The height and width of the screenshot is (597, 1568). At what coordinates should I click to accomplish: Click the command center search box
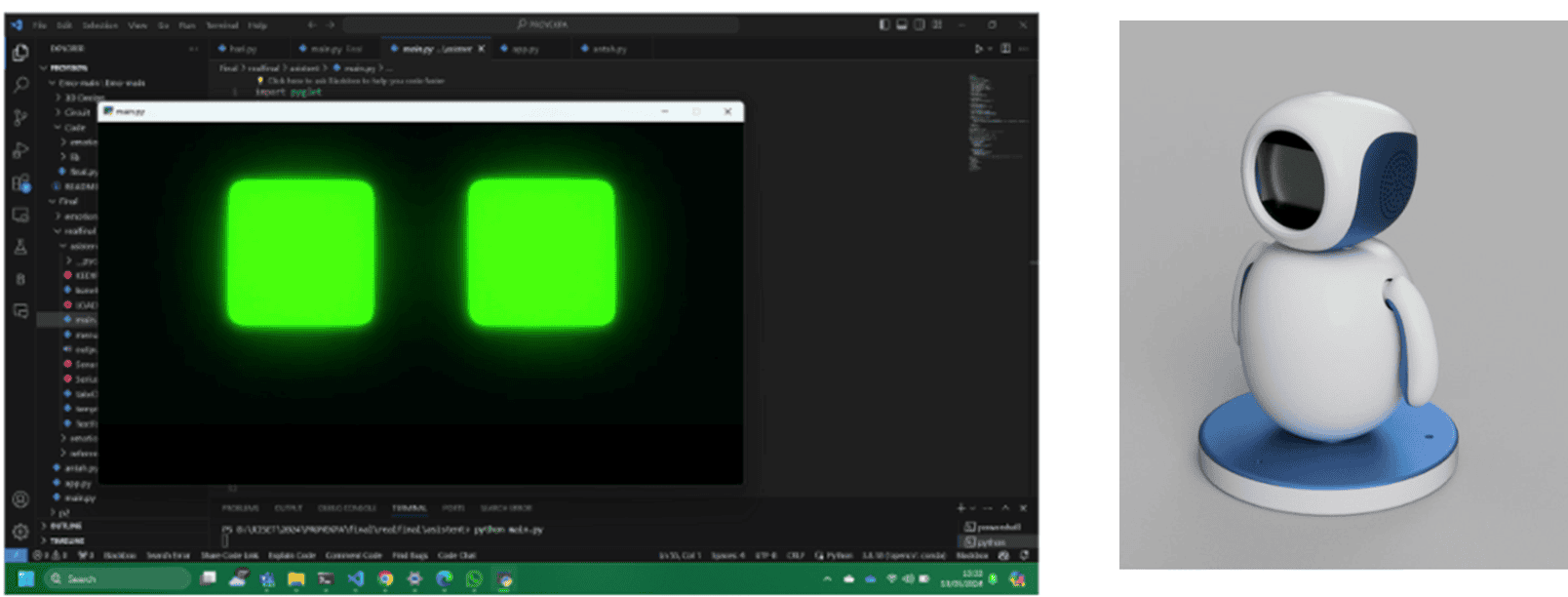[539, 24]
